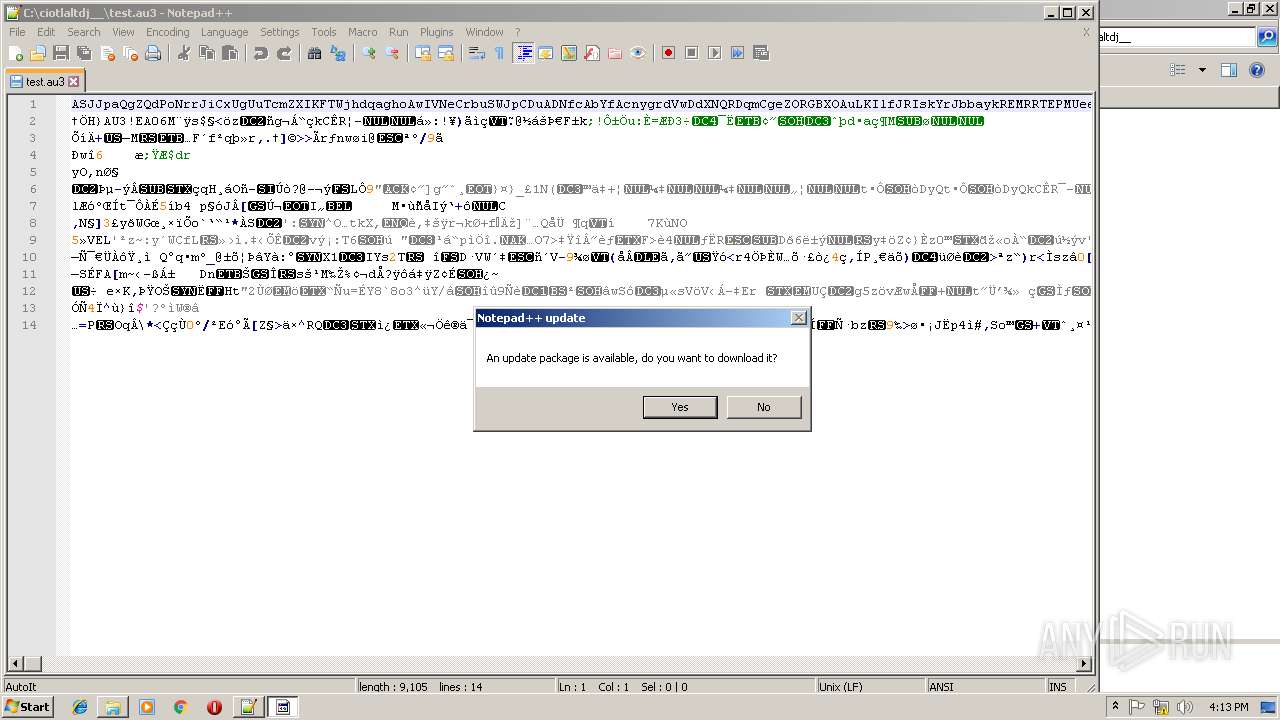Viewport: 1280px width, 720px height.
Task: Click No in update dialog
Action: tap(764, 407)
